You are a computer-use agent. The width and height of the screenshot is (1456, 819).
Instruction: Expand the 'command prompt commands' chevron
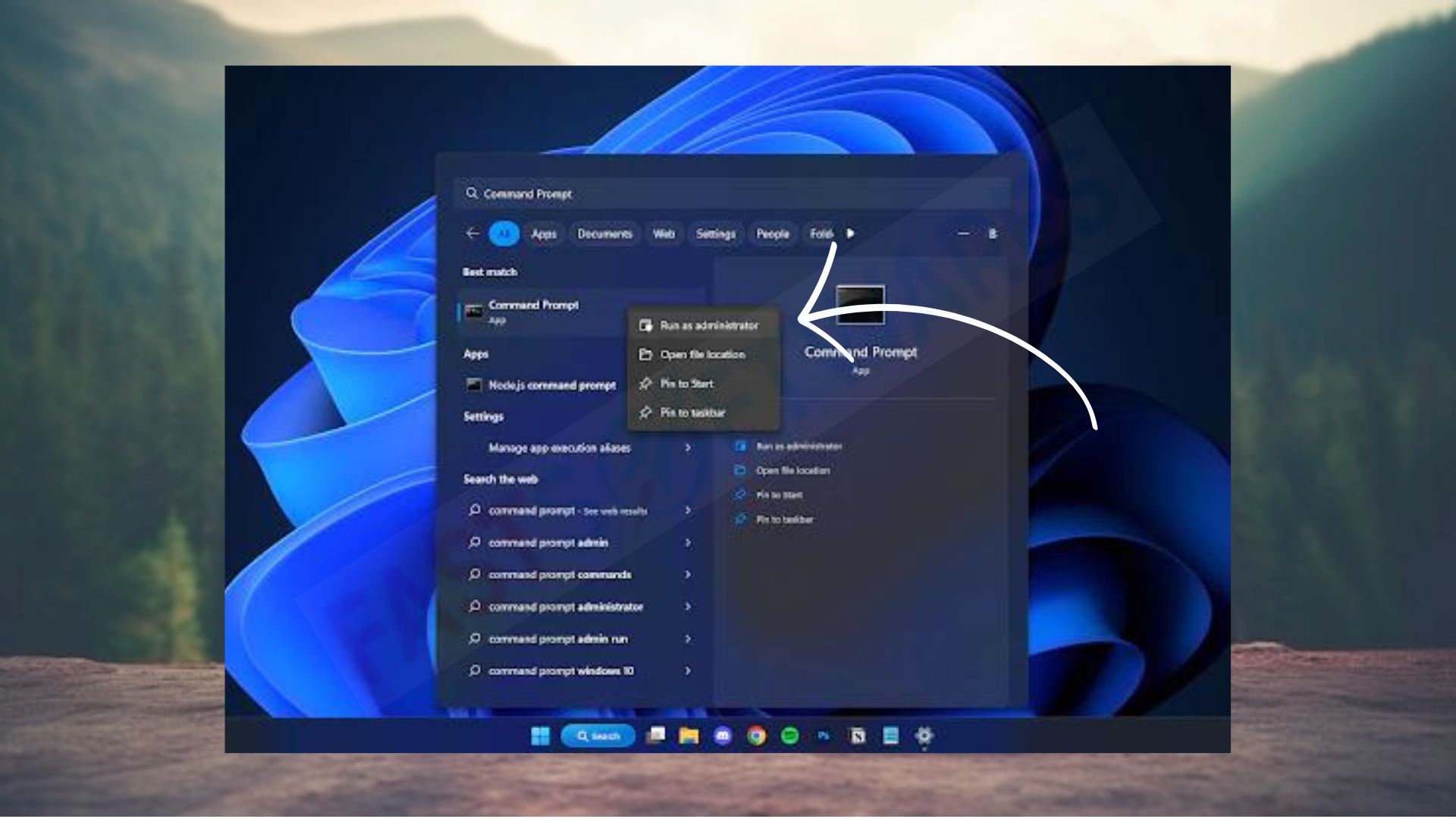pyautogui.click(x=688, y=574)
